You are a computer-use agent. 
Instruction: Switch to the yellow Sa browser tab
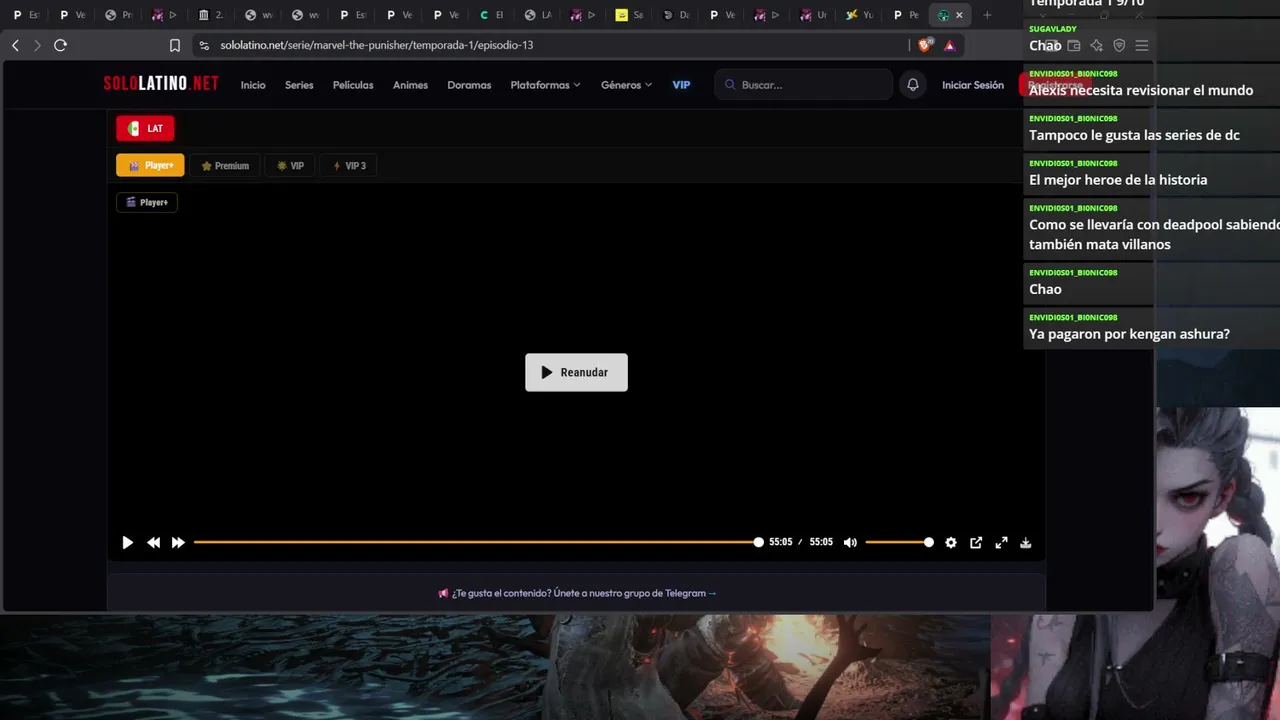[630, 15]
